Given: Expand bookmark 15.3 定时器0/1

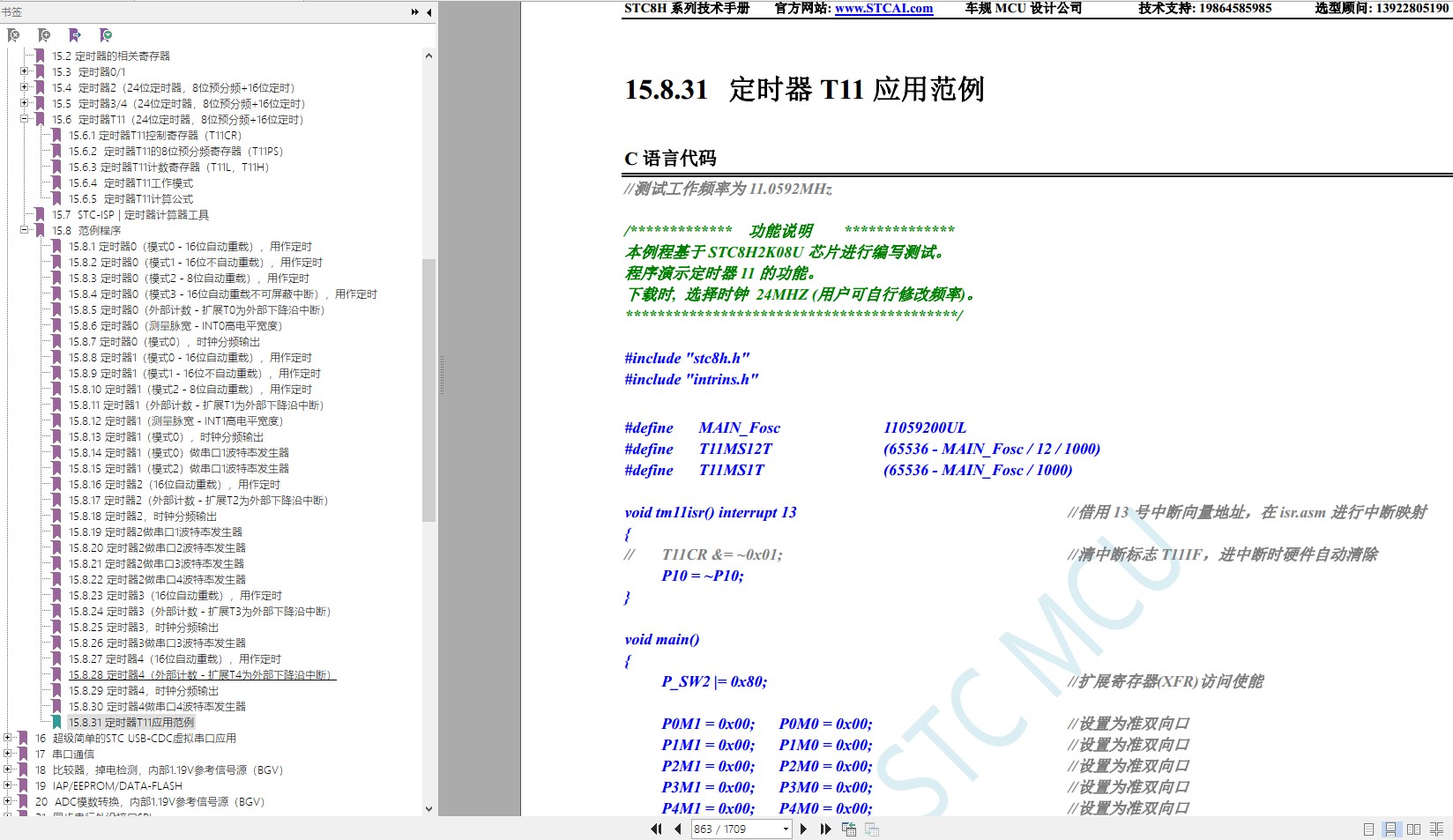Looking at the screenshot, I should [x=25, y=71].
